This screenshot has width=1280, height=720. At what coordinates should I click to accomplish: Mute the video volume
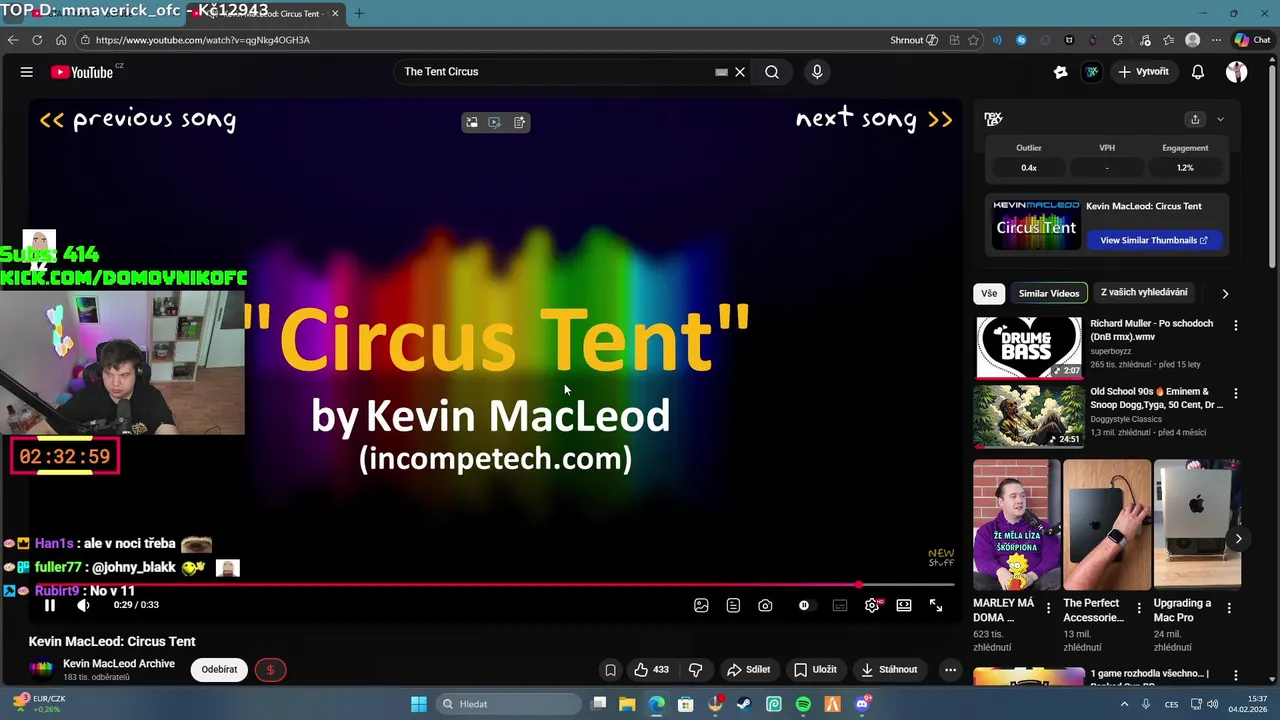pos(83,605)
